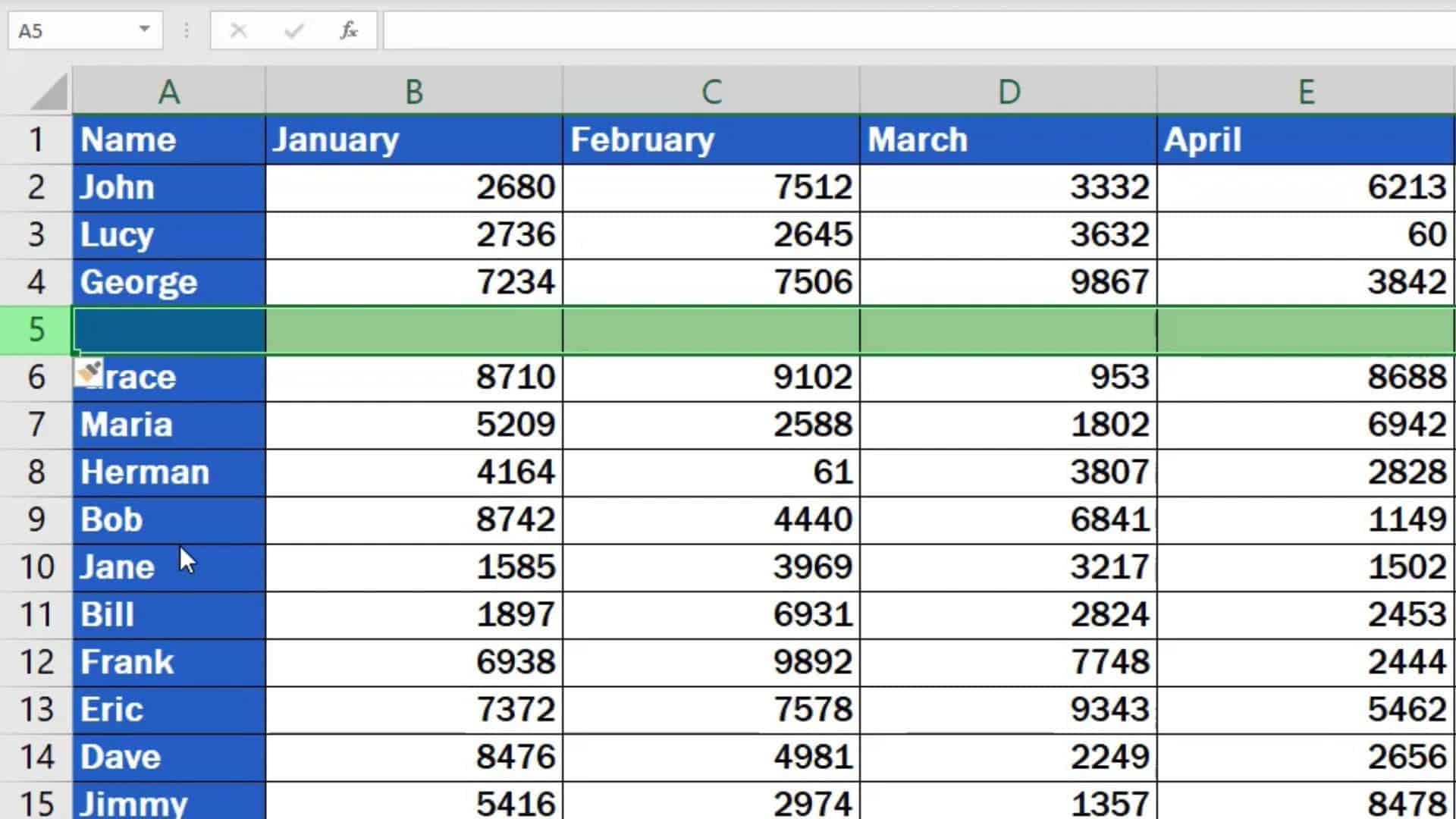Viewport: 1456px width, 819px height.
Task: Click the Insert Function (fx) icon
Action: pyautogui.click(x=347, y=31)
